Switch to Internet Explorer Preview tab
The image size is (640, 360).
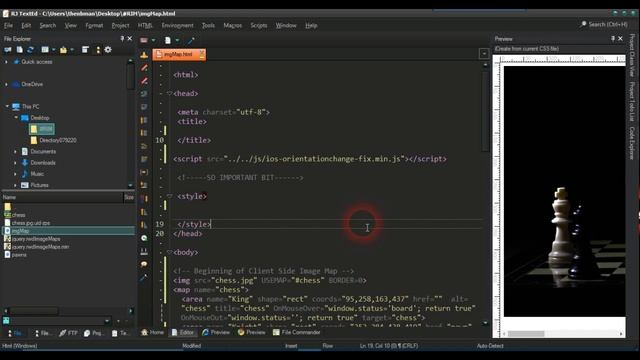pos(216,332)
